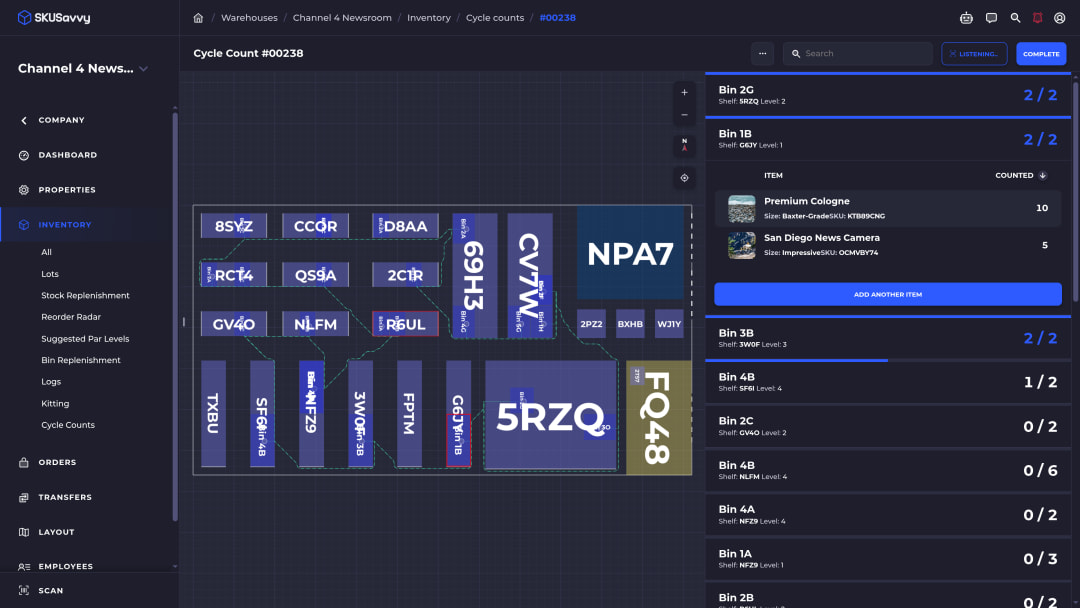Select the NPA7 zone on the map
This screenshot has height=608, width=1080.
630,253
